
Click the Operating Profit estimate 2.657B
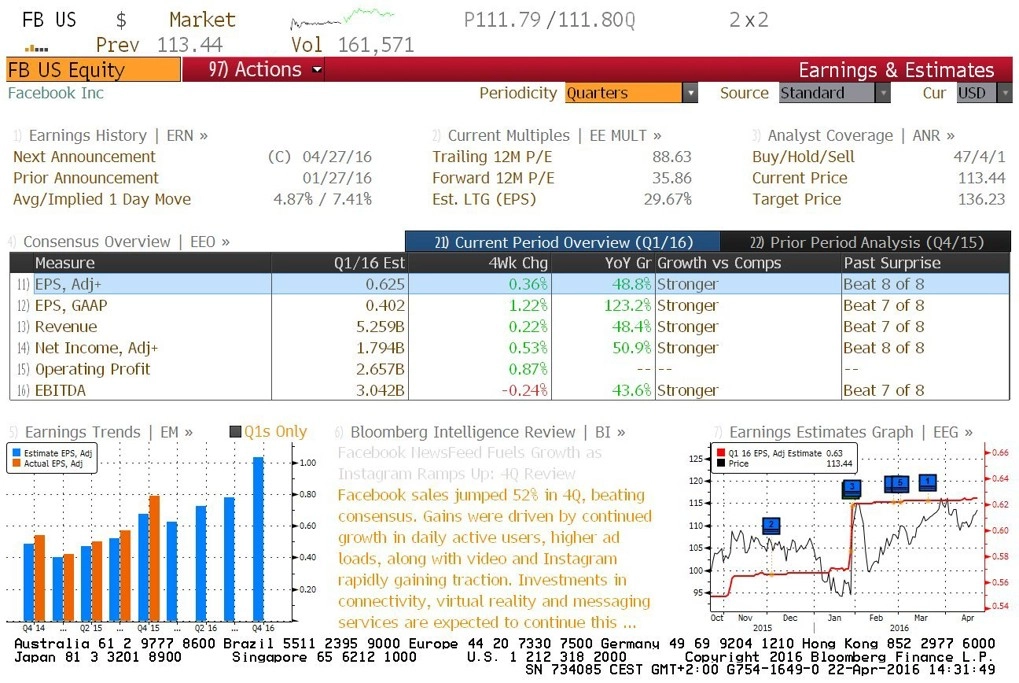coord(380,369)
